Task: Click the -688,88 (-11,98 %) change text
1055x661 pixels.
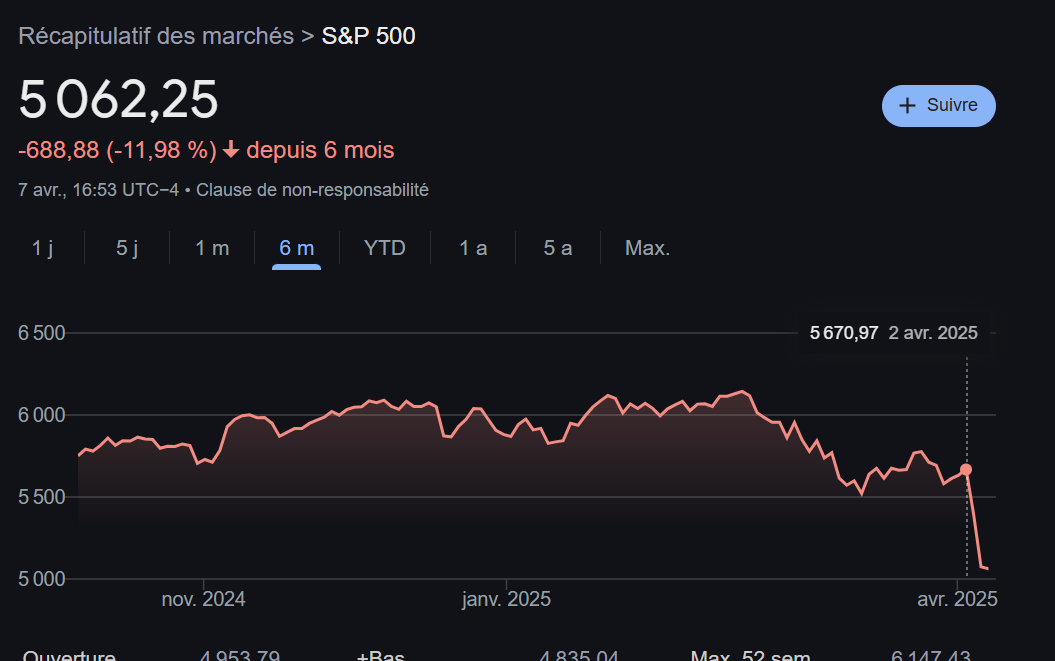Action: coord(118,149)
